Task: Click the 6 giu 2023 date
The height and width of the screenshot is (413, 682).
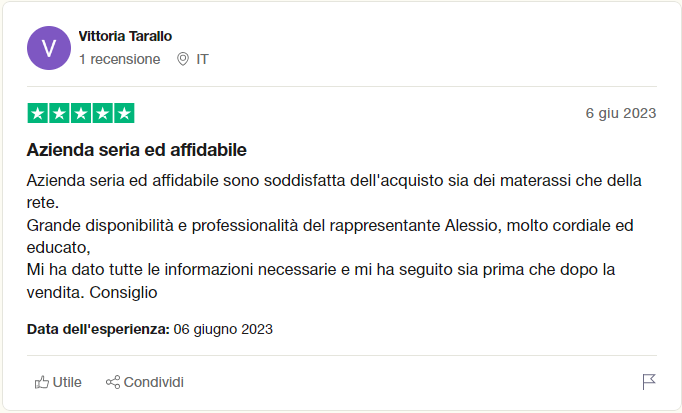Action: click(621, 113)
